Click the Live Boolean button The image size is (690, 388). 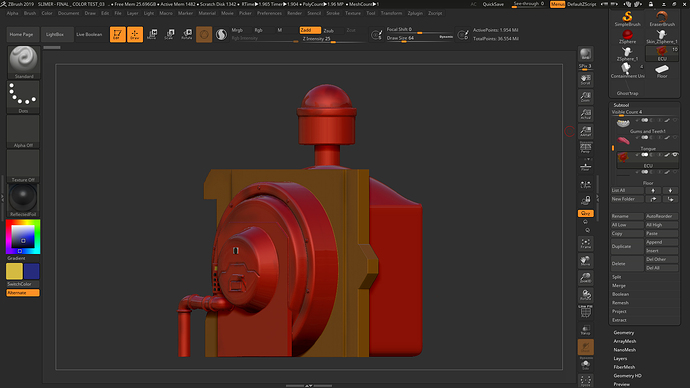[x=89, y=34]
